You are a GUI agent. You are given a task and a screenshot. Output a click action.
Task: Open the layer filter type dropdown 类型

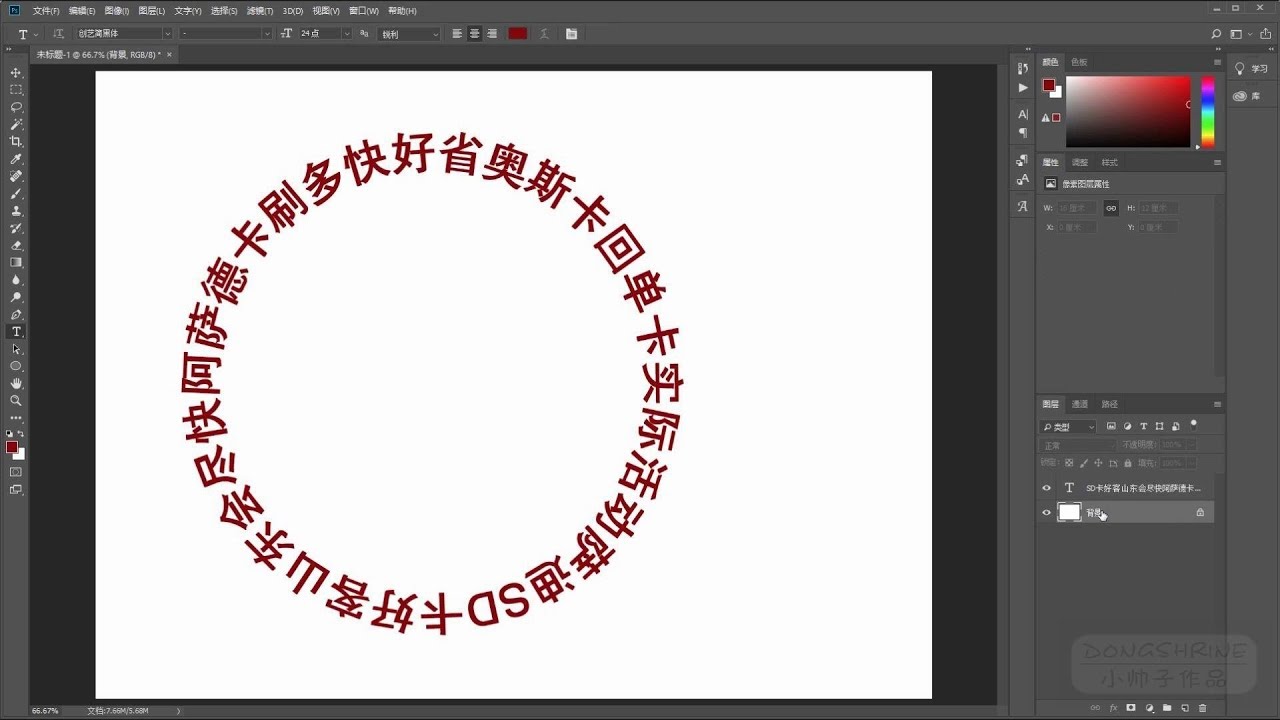(x=1069, y=427)
